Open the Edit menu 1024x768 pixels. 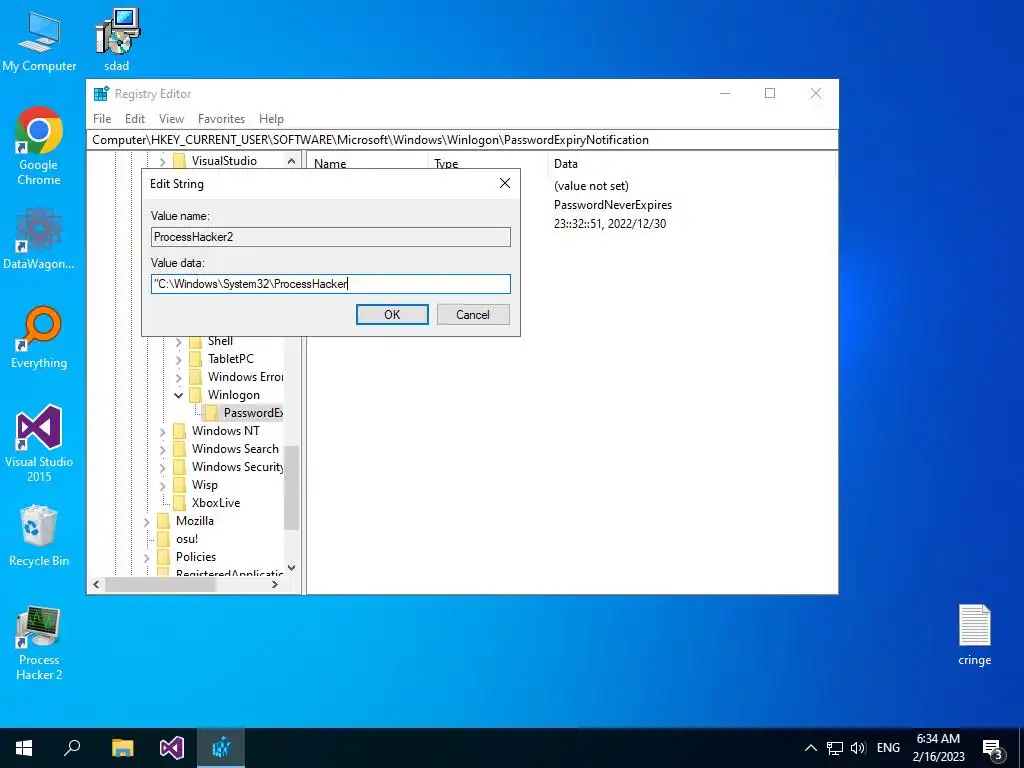coord(135,119)
